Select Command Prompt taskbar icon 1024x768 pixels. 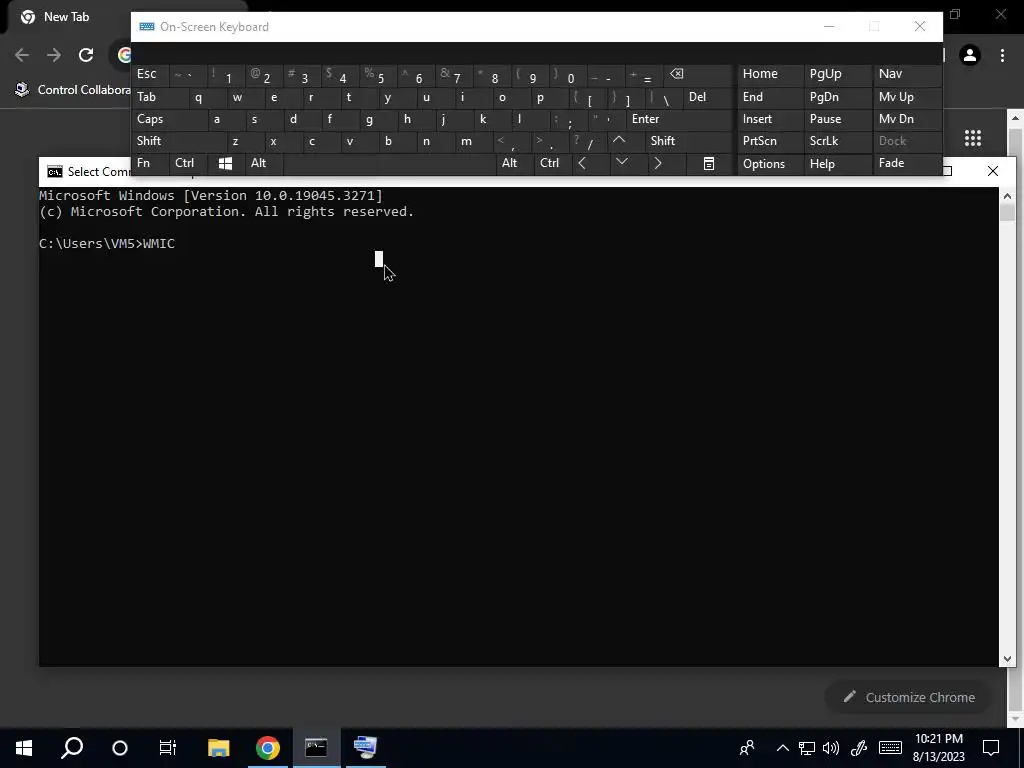coord(316,747)
